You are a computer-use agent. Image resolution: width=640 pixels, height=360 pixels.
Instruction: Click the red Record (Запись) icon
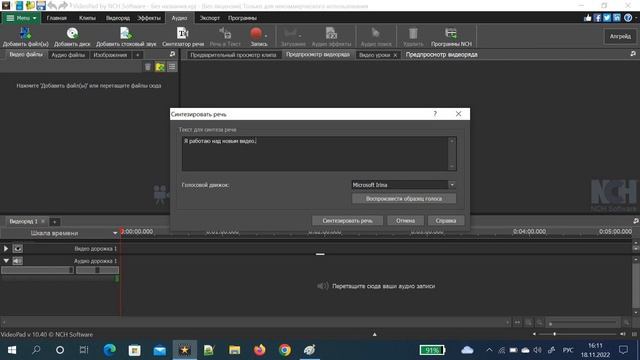coord(256,33)
